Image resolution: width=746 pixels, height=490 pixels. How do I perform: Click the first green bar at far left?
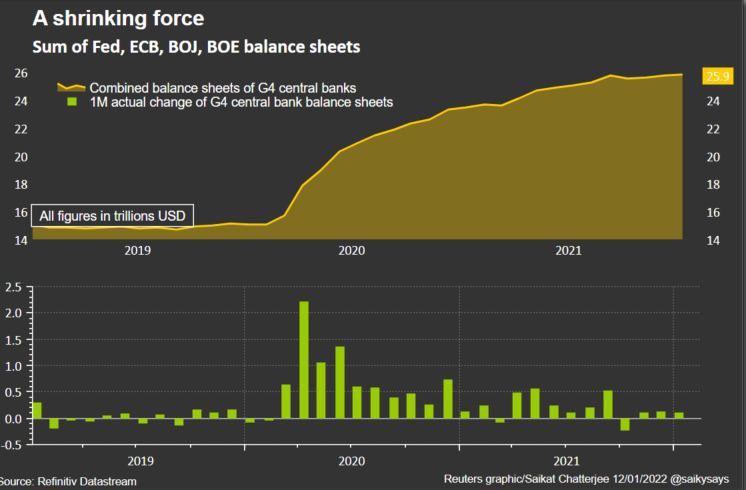[37, 410]
